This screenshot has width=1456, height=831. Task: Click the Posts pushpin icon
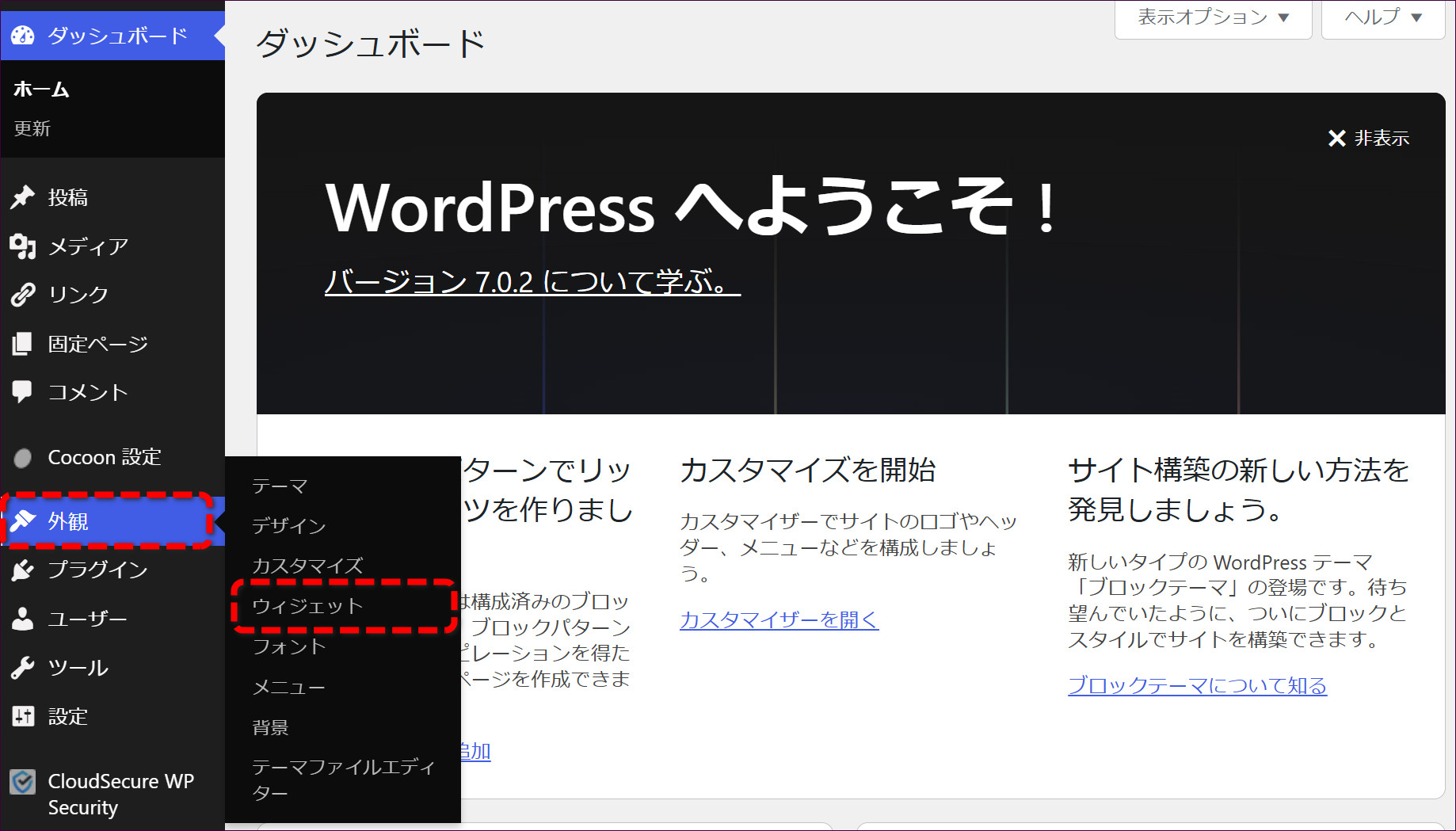point(23,197)
